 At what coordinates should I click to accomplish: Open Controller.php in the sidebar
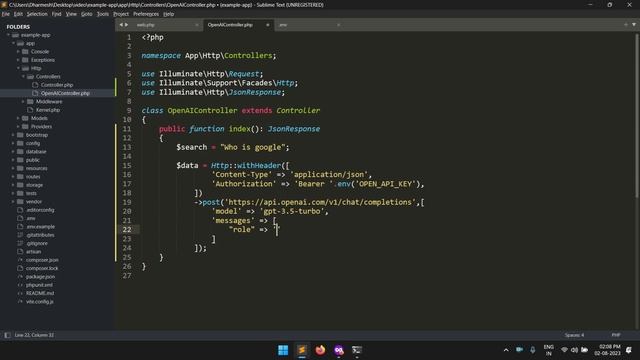point(57,85)
